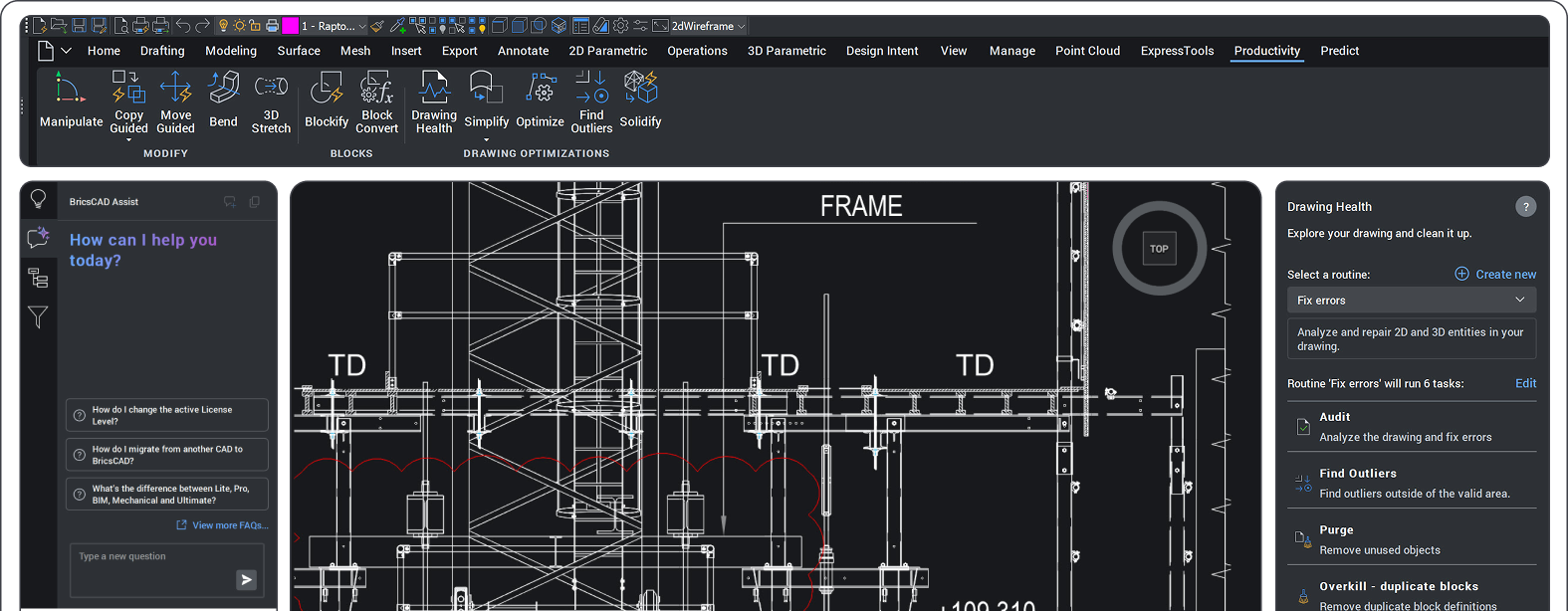This screenshot has width=1568, height=611.
Task: Select the Annotate ribbon tab
Action: (524, 51)
